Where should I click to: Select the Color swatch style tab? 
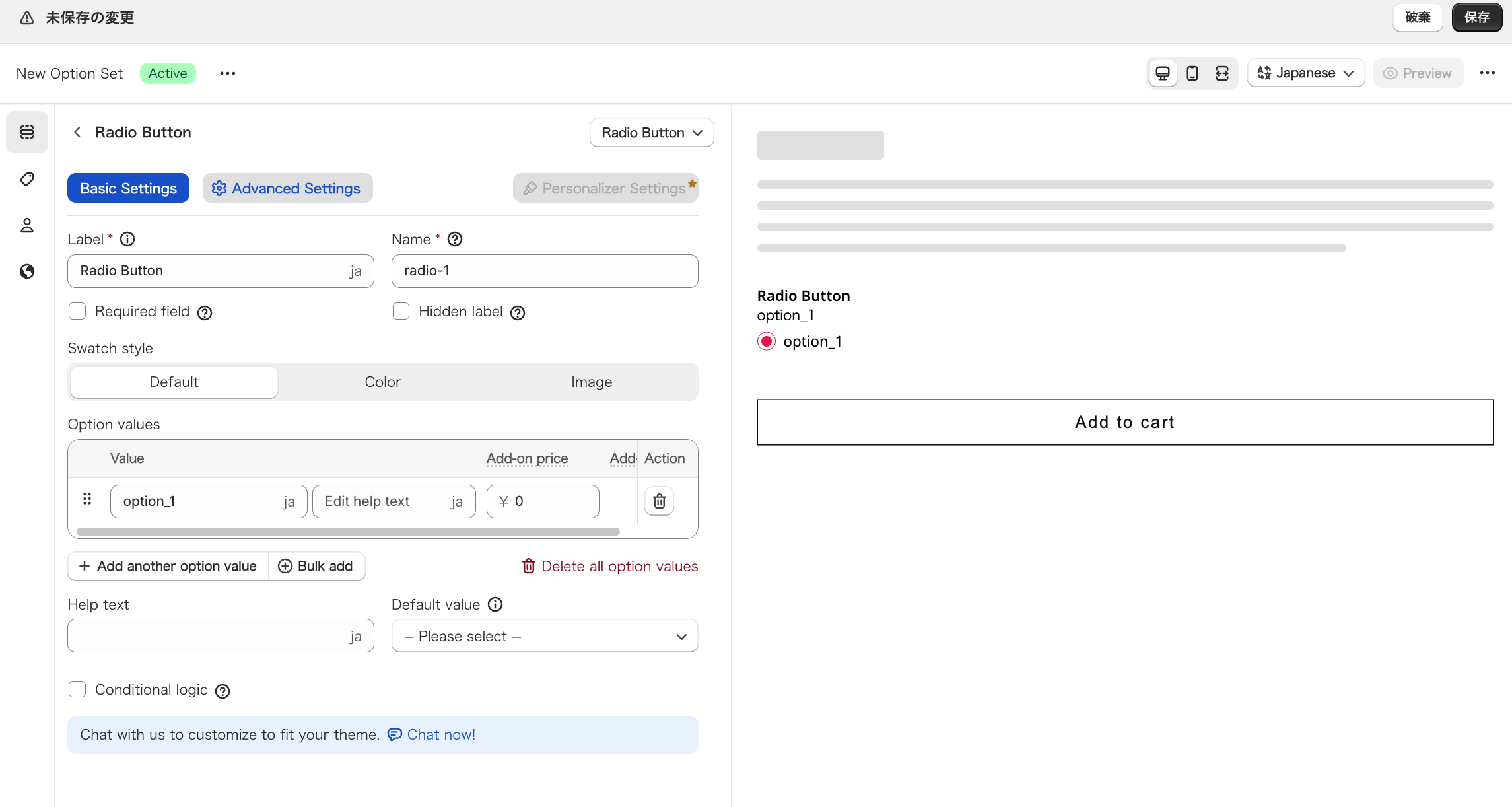[x=382, y=382]
